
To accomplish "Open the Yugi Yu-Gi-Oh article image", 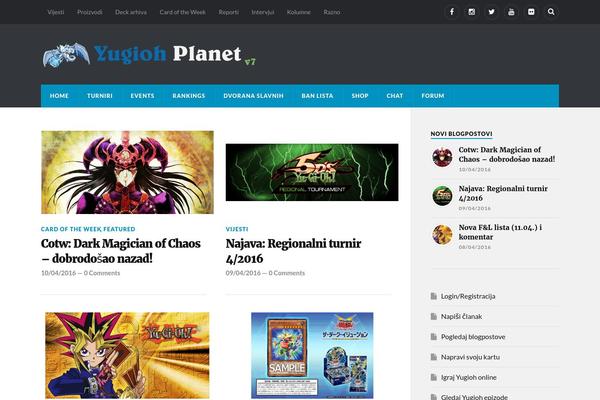I will tap(127, 356).
